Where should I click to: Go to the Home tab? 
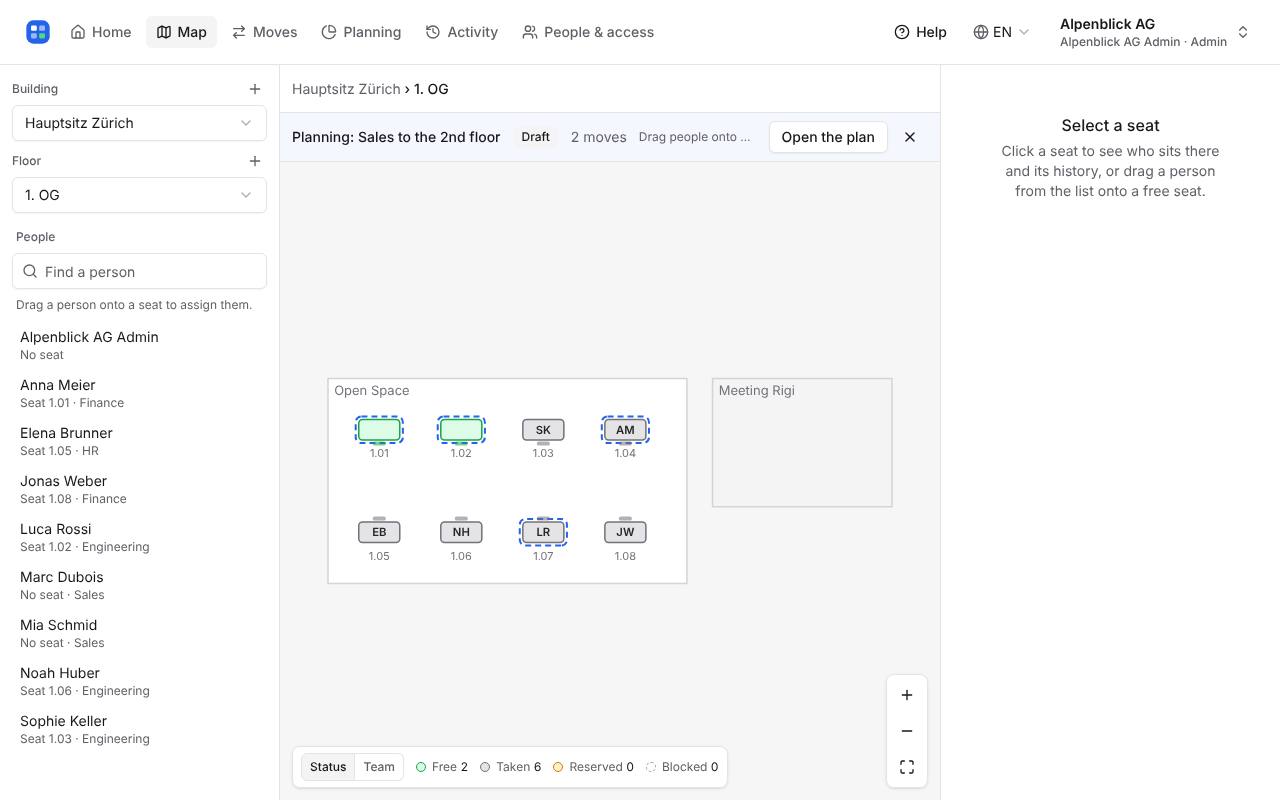101,32
